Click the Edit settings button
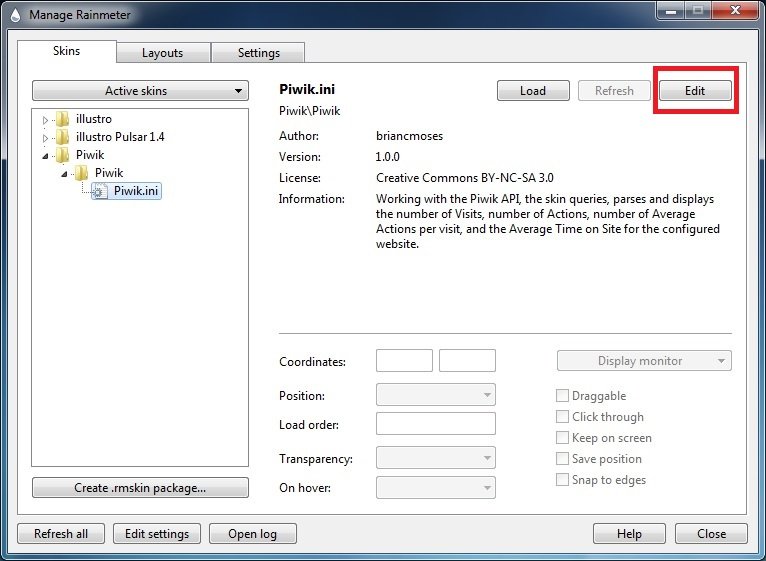This screenshot has width=766, height=561. point(157,534)
